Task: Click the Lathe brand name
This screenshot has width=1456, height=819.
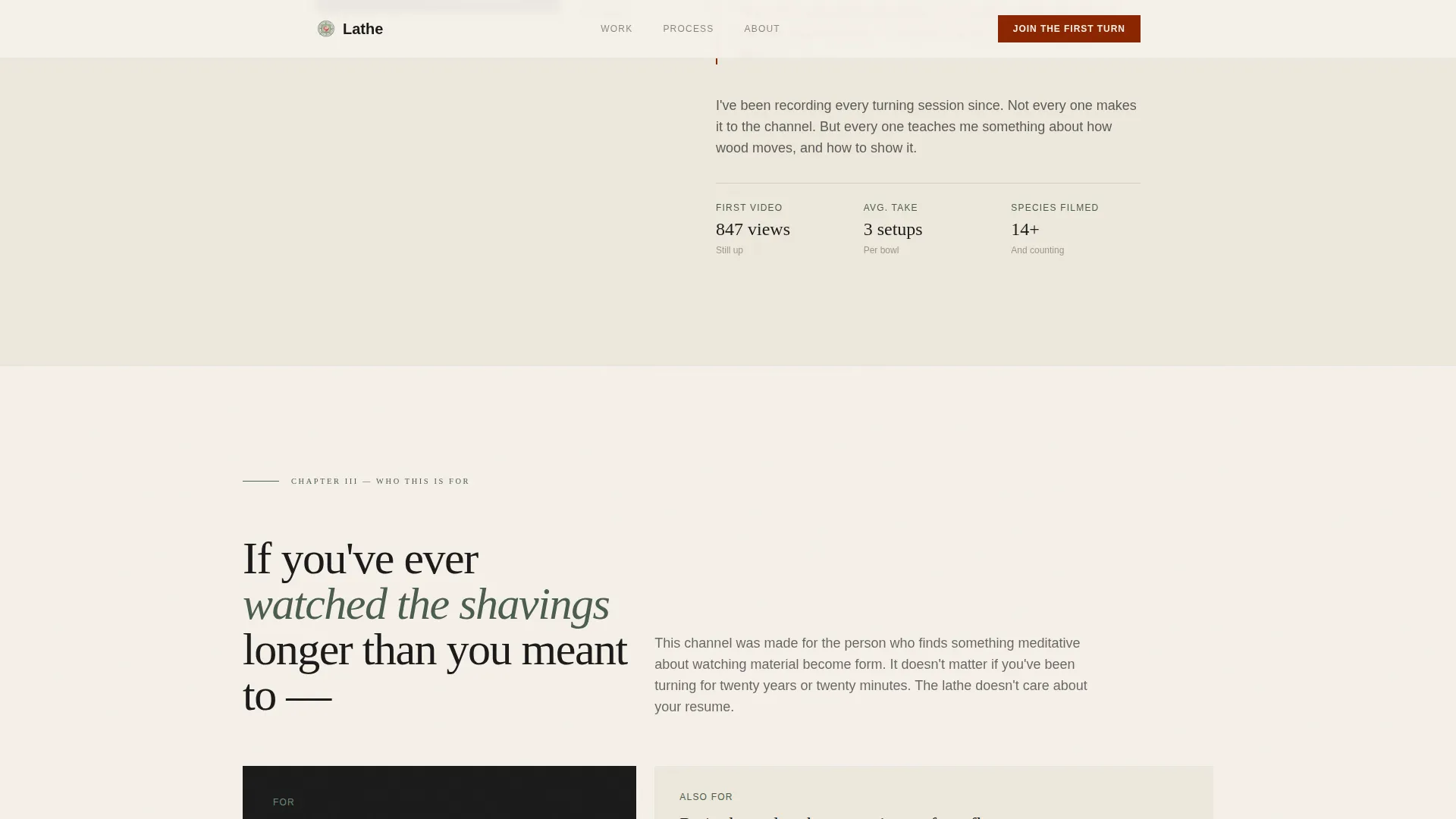Action: coord(362,29)
